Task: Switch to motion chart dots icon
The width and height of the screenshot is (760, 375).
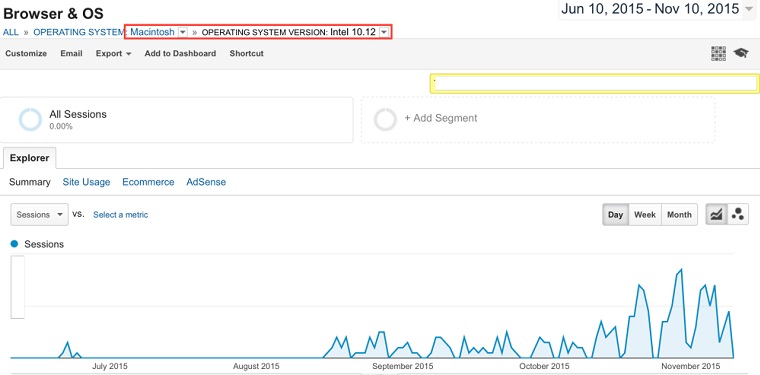Action: tap(738, 215)
